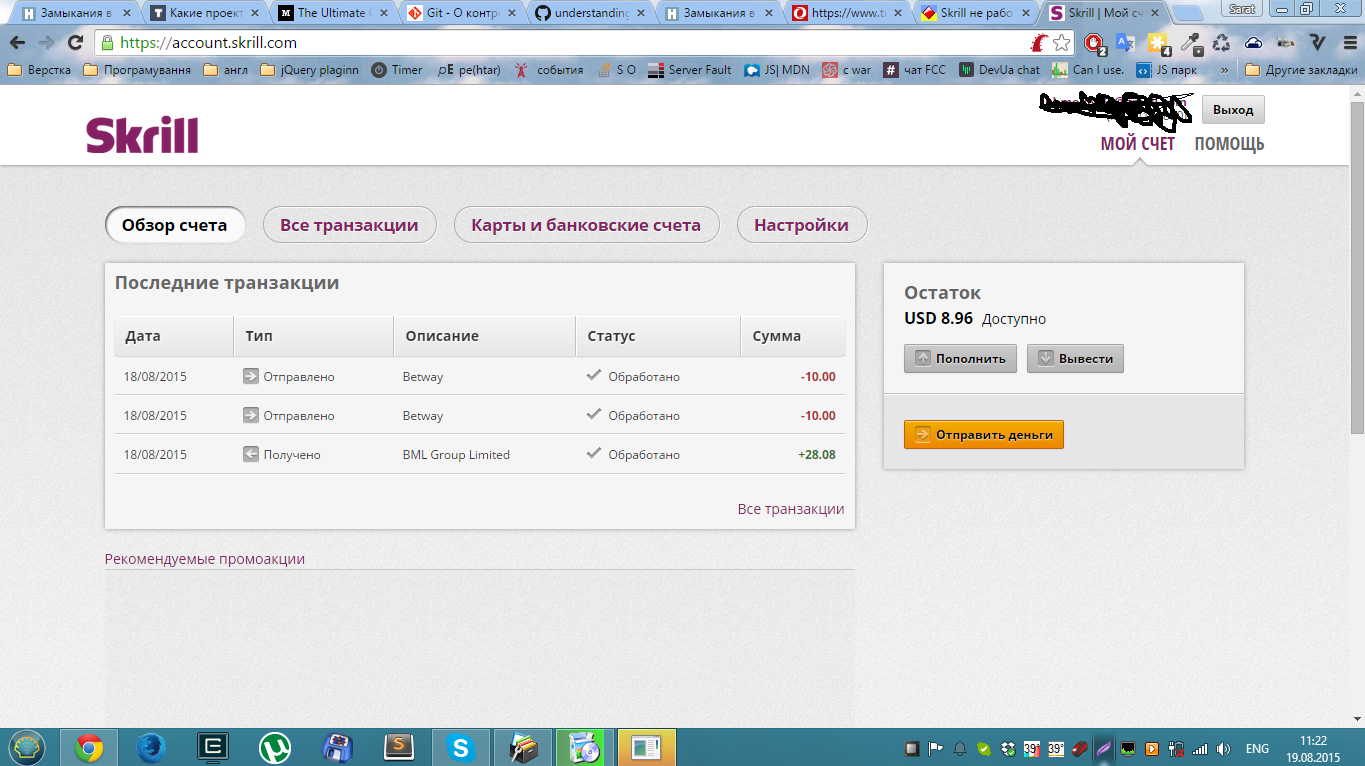Click the Тип column header
The height and width of the screenshot is (766, 1365).
point(314,336)
